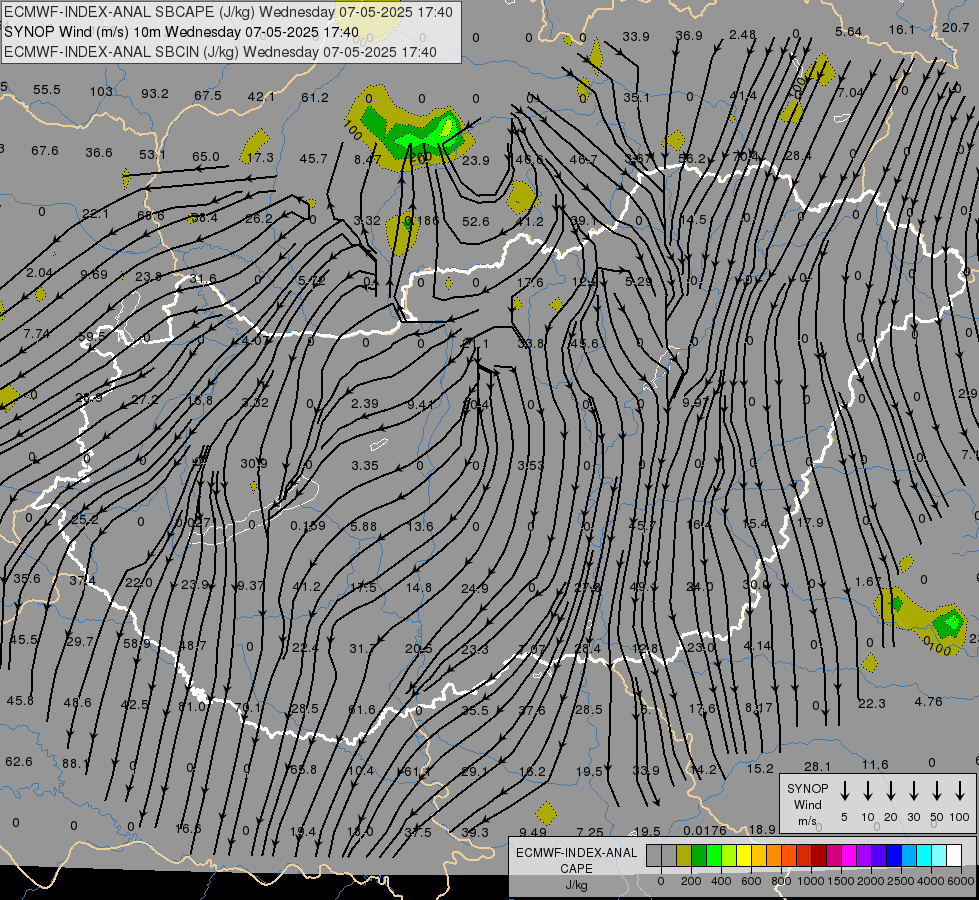Click the CAPE value 103
The image size is (979, 900).
tap(101, 91)
